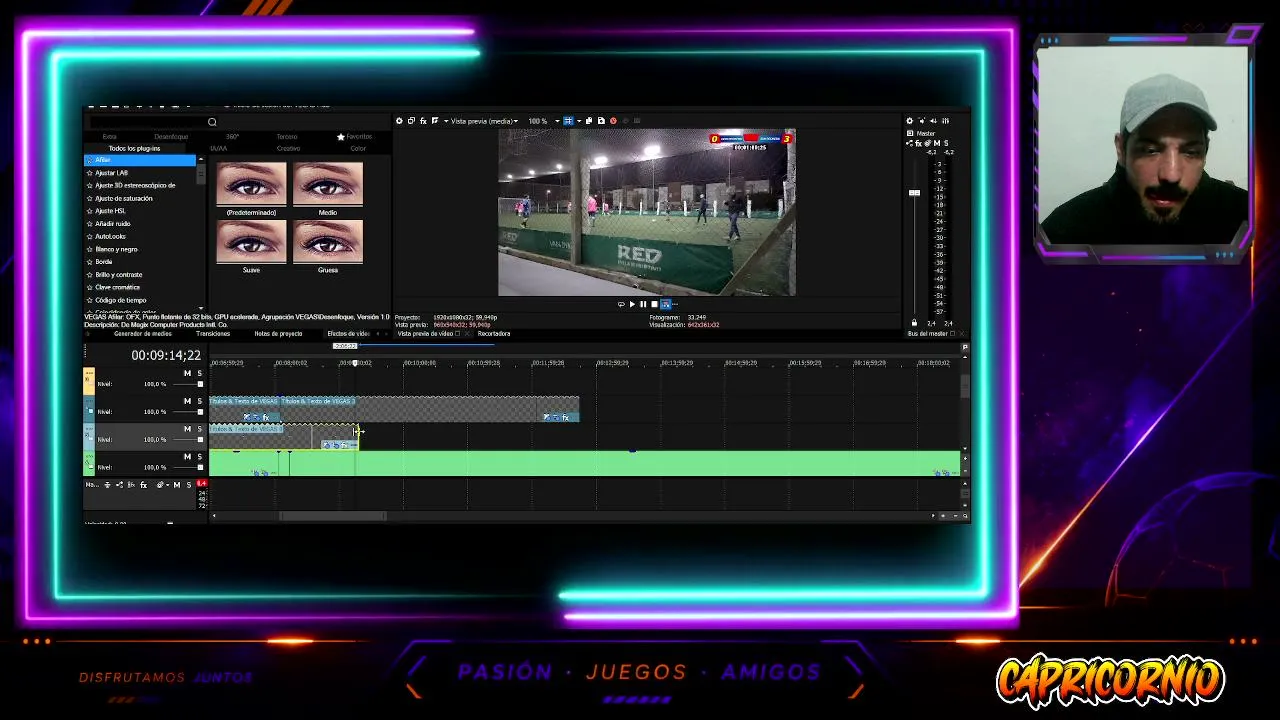The height and width of the screenshot is (720, 1280).
Task: Choose the Suave preset thumbnail
Action: click(251, 241)
